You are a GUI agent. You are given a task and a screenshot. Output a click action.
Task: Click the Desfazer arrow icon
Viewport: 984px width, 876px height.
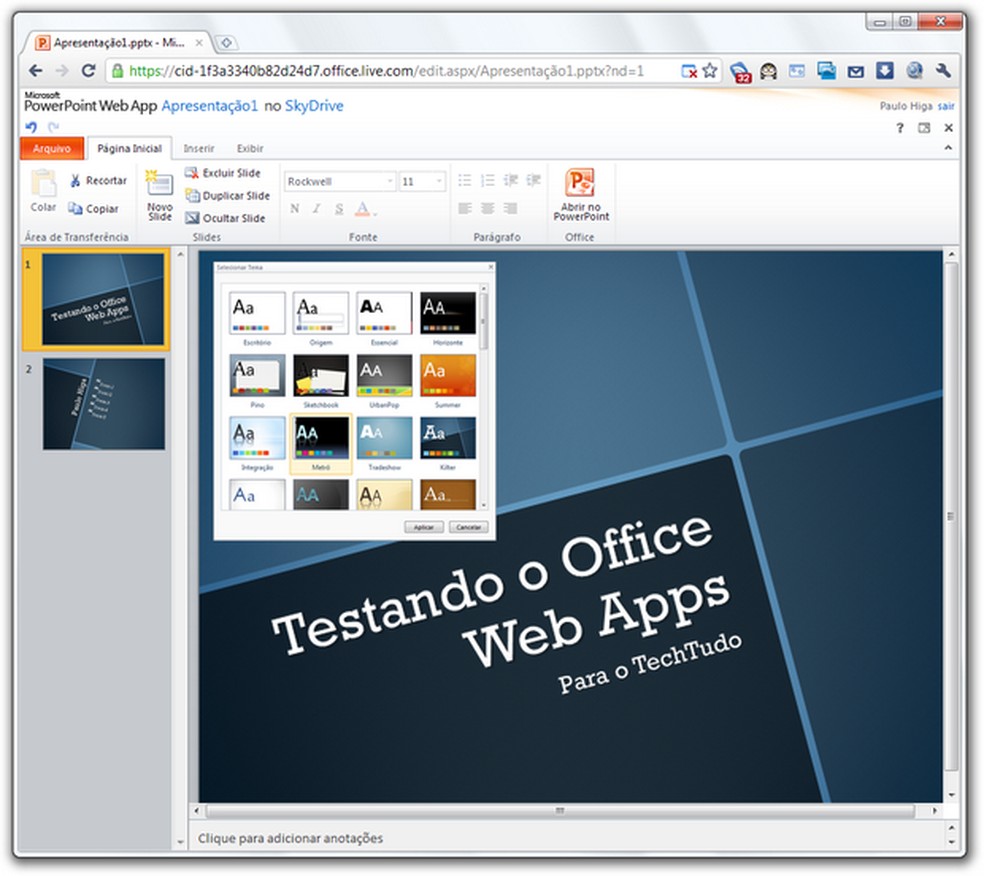click(x=31, y=127)
